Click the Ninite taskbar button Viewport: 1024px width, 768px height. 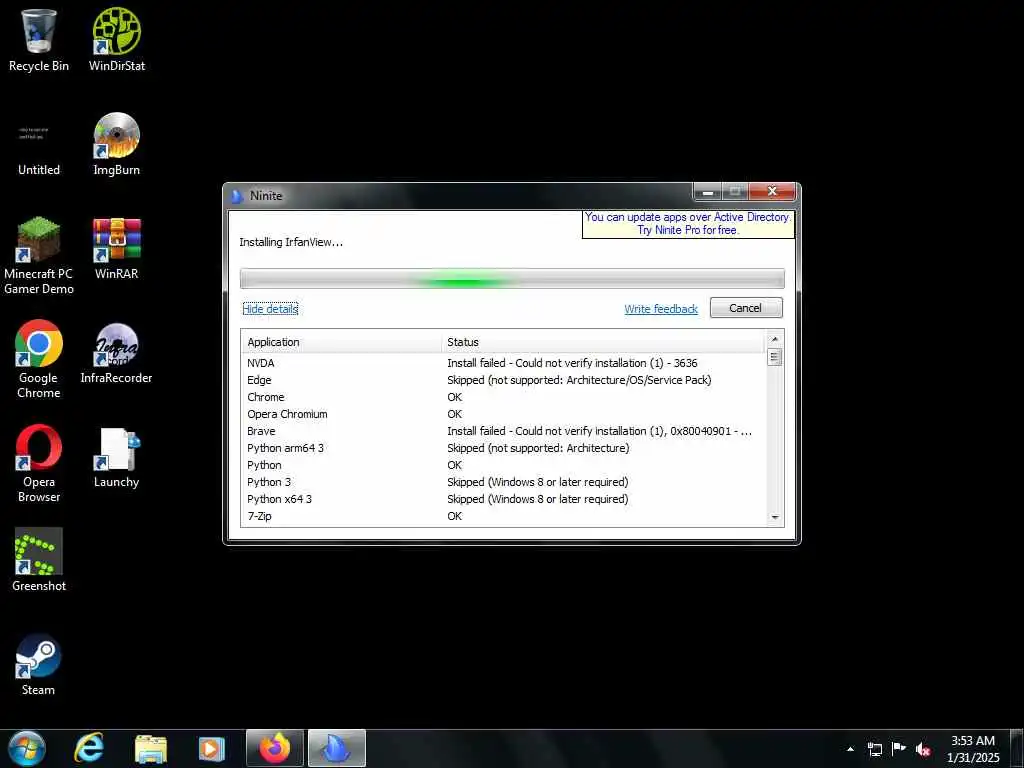tap(337, 748)
